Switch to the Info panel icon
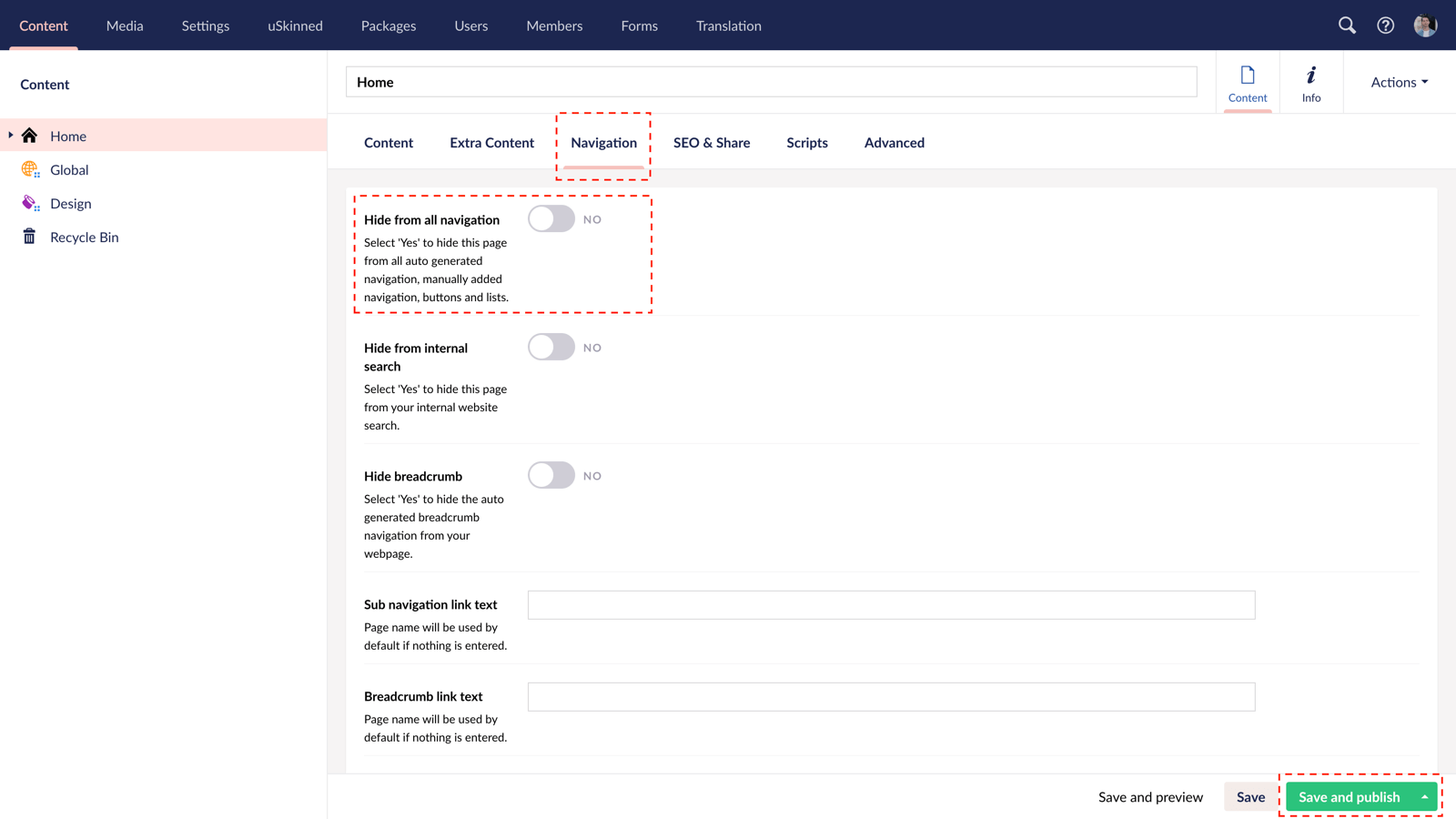The image size is (1456, 819). click(x=1310, y=81)
